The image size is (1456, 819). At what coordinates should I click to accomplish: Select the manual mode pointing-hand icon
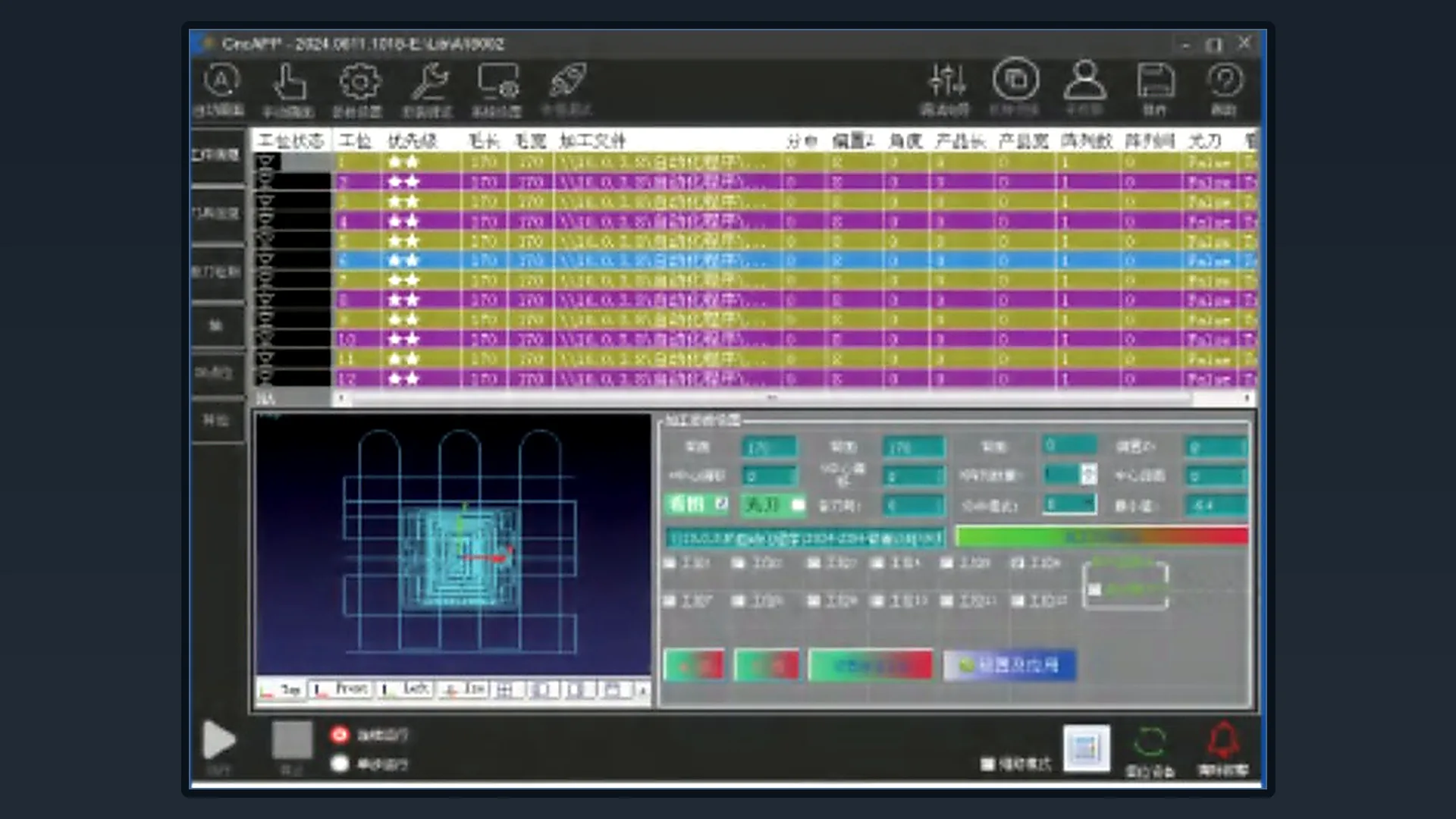tap(289, 81)
